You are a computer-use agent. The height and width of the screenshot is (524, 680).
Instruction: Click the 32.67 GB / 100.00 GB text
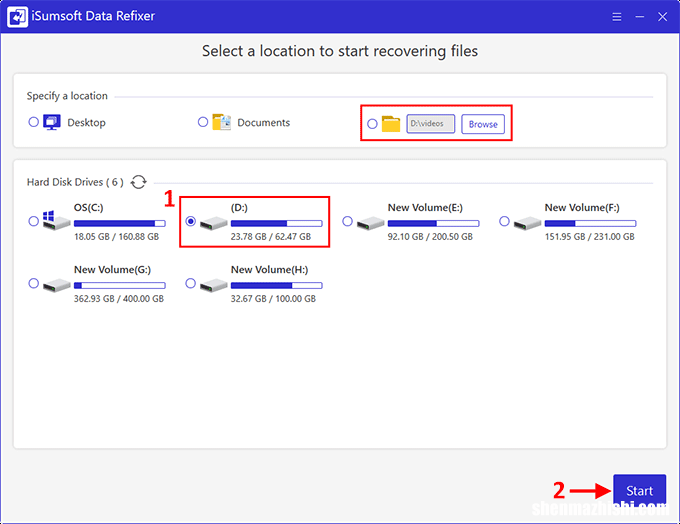click(273, 299)
